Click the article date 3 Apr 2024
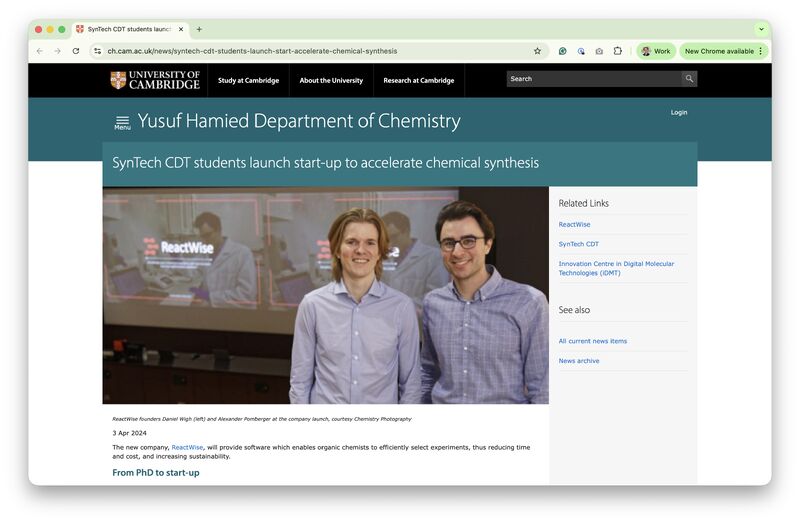The width and height of the screenshot is (800, 523). (x=130, y=433)
